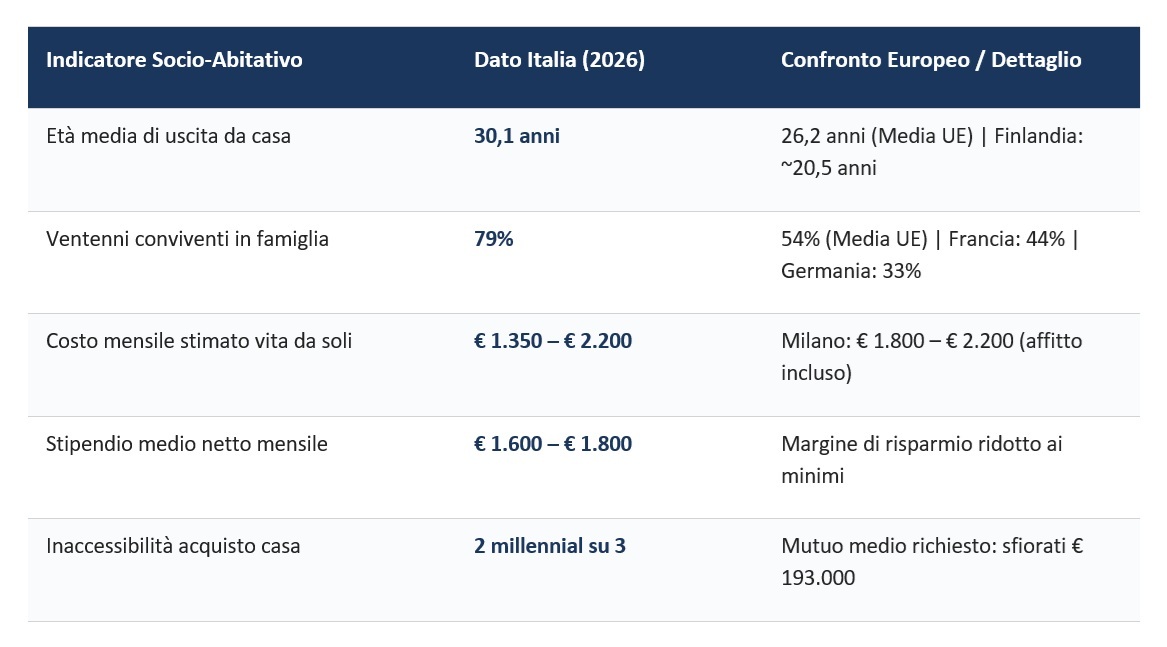The image size is (1167, 647).
Task: Select the Ventenni conviventi in famiglia row label
Action: 187,239
